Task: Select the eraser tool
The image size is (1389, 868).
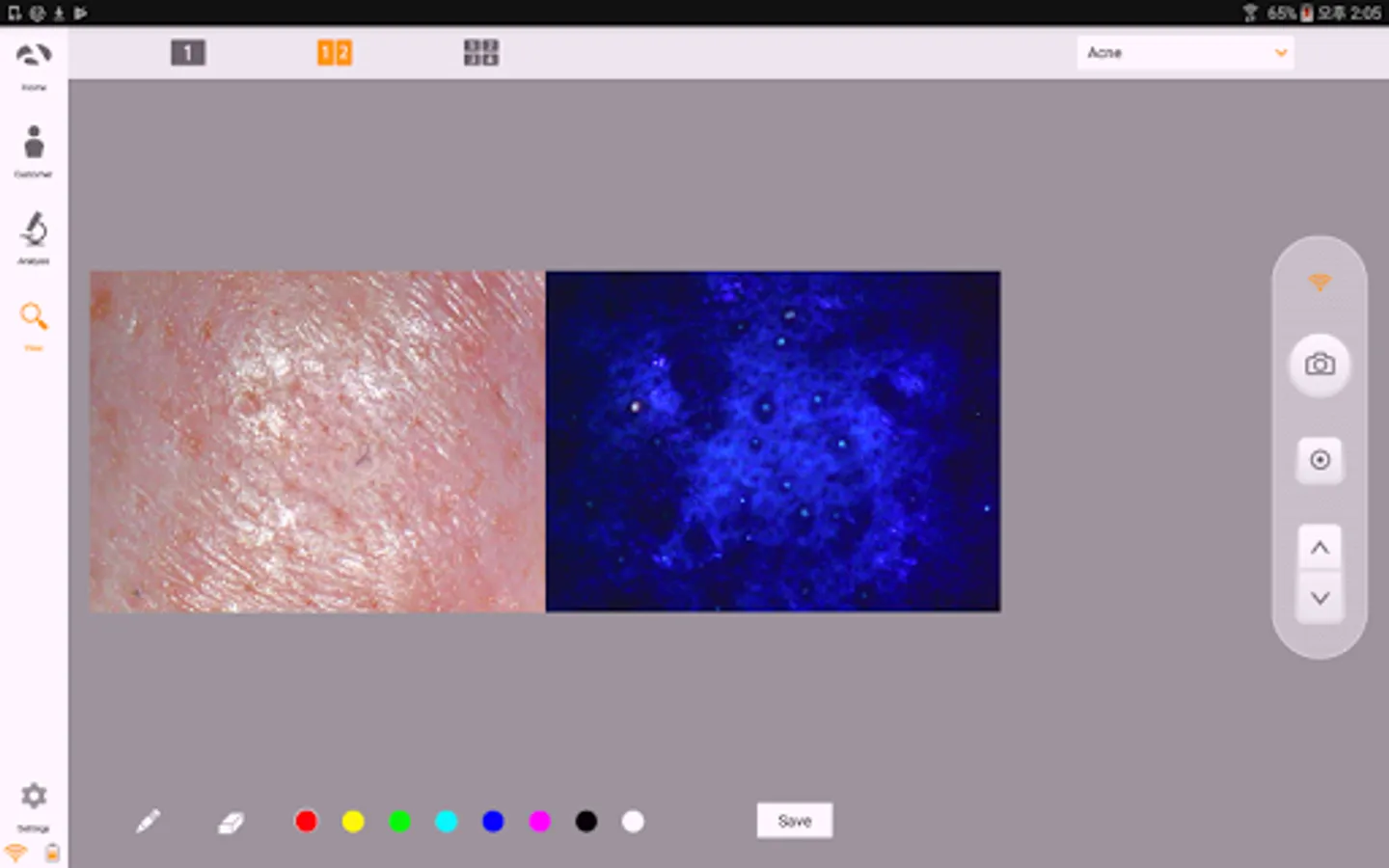Action: (x=231, y=822)
